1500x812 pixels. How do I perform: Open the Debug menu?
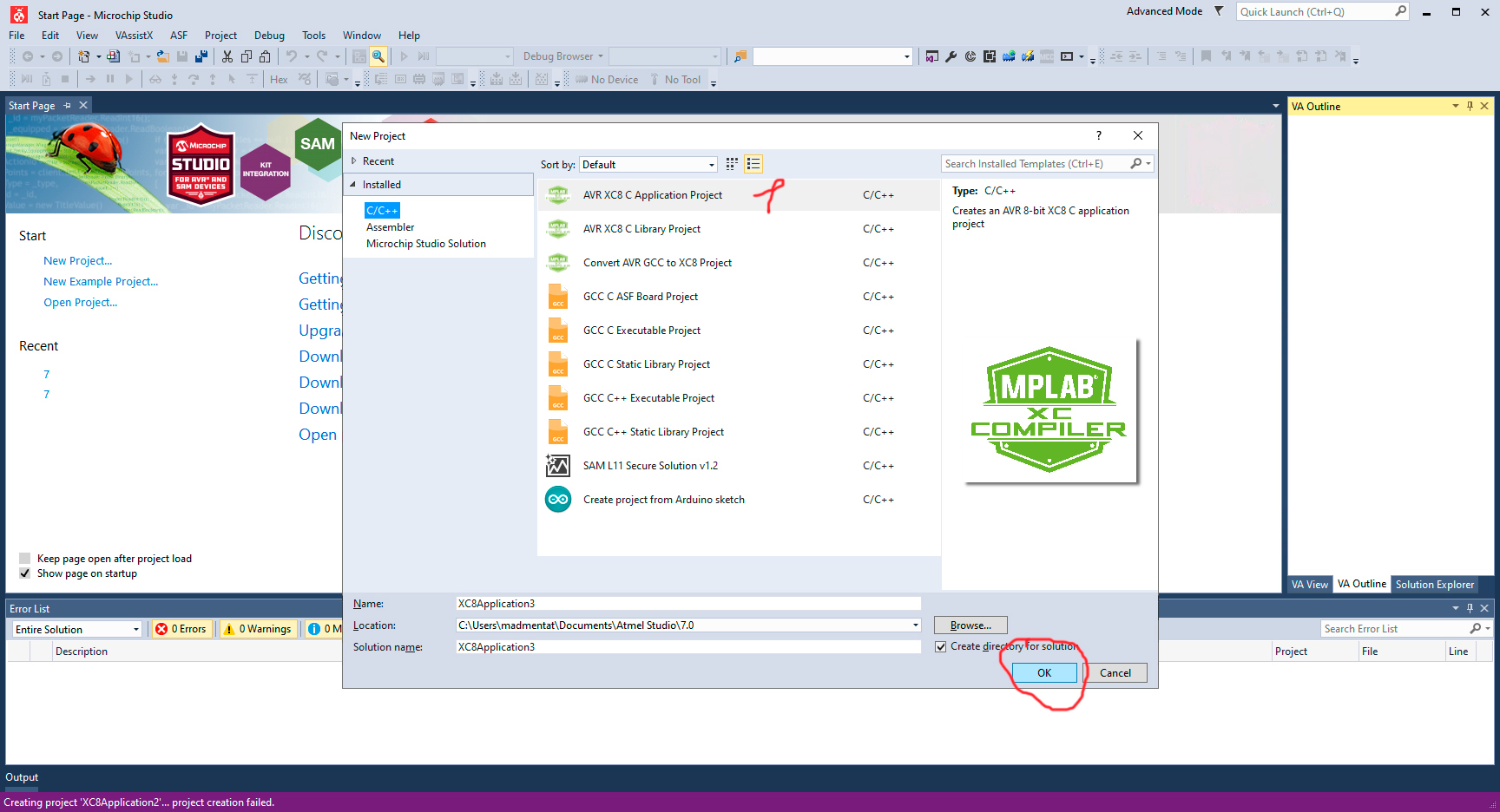(269, 36)
